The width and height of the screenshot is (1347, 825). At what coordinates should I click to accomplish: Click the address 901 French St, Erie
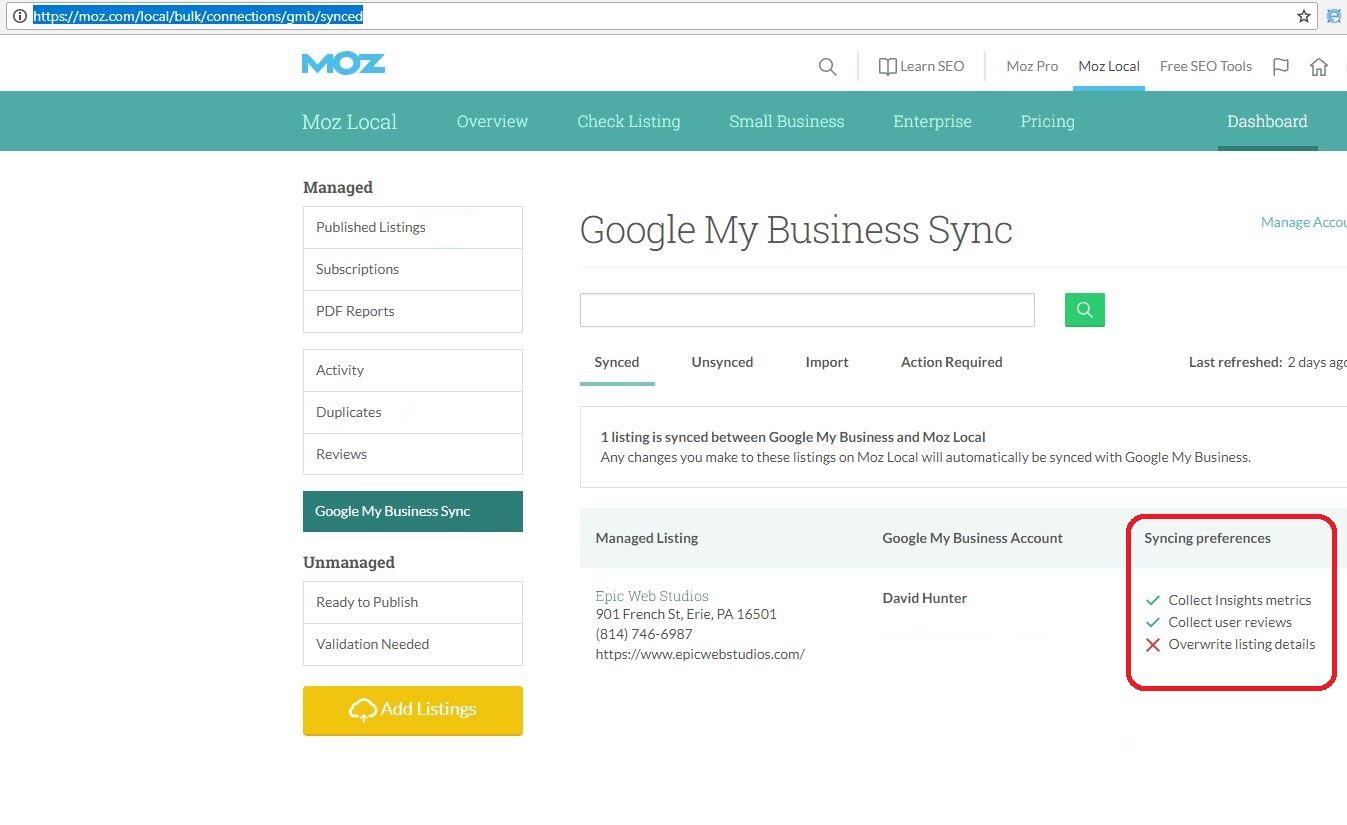point(686,614)
